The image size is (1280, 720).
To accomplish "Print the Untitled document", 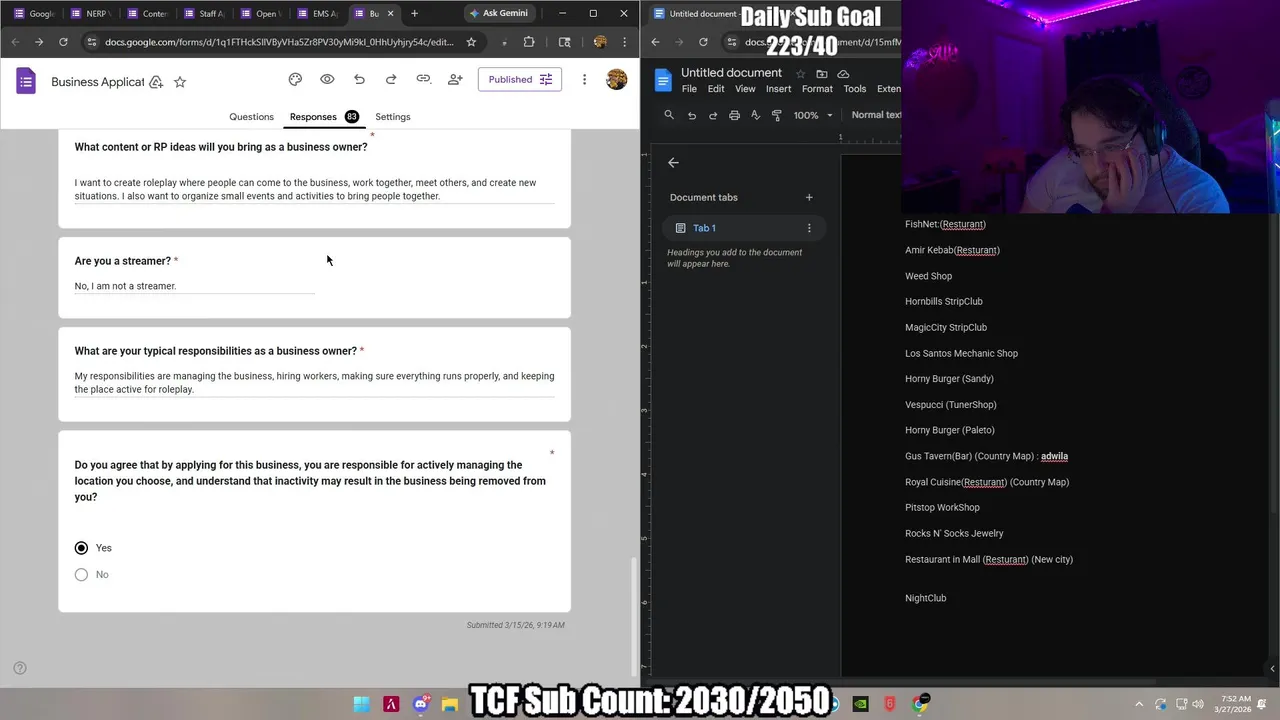I will coord(734,115).
